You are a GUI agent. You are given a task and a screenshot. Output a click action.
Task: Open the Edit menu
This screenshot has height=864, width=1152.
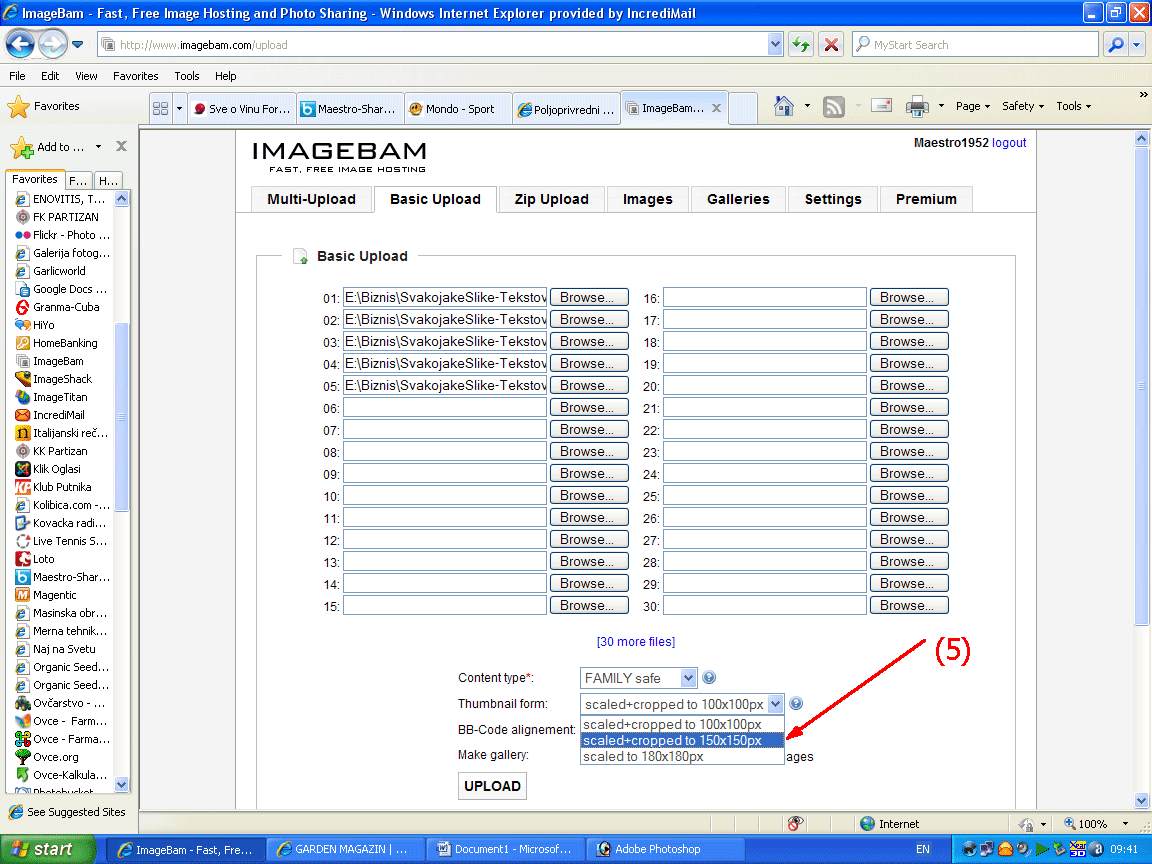coord(50,76)
